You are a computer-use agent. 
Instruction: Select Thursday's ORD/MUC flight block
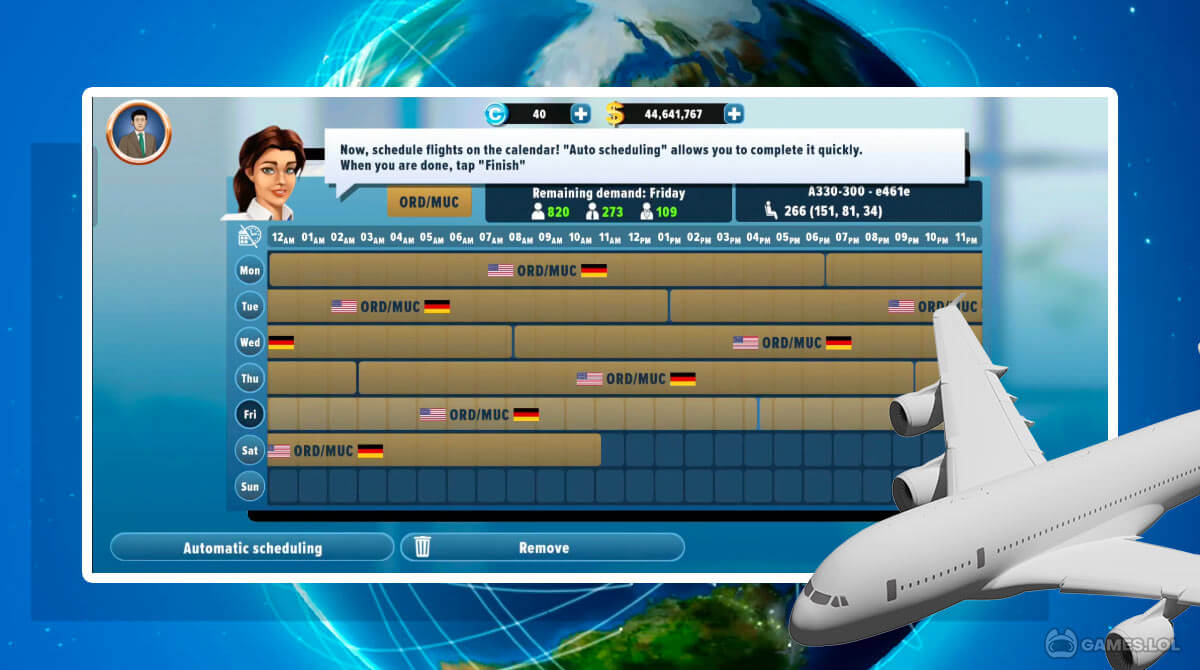[635, 378]
